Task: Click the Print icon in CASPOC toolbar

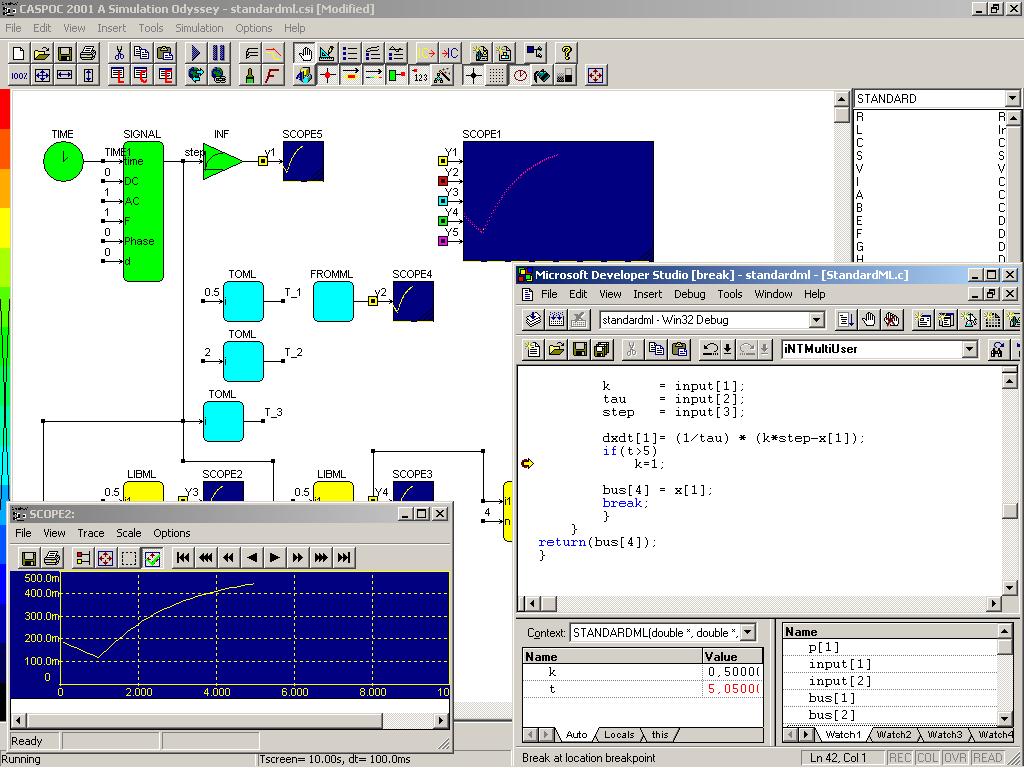Action: click(x=88, y=53)
